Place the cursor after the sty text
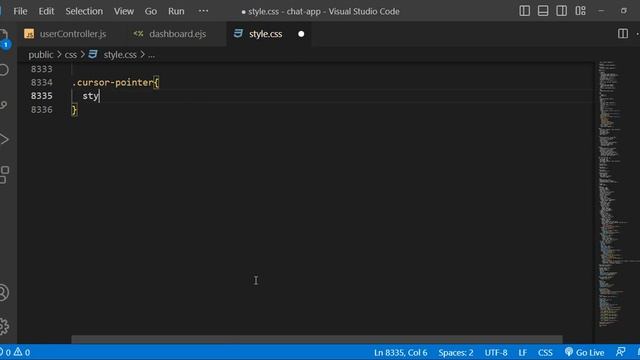The image size is (640, 360). pyautogui.click(x=99, y=96)
